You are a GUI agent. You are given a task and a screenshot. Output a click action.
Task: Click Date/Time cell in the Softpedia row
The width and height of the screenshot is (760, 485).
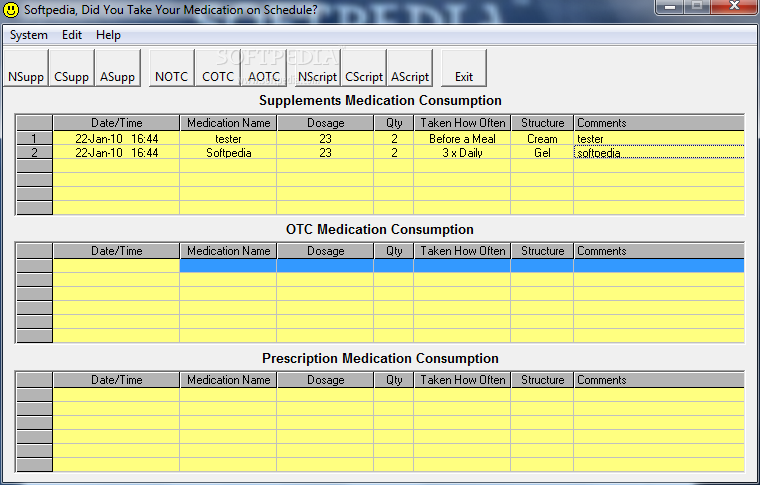click(x=116, y=153)
